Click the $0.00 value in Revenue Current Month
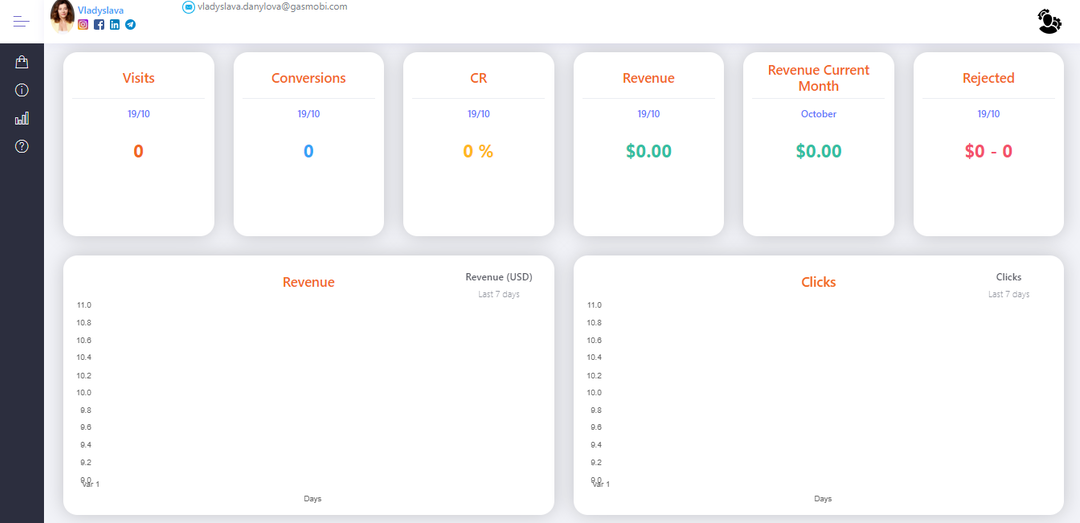The height and width of the screenshot is (523, 1080). [x=818, y=152]
